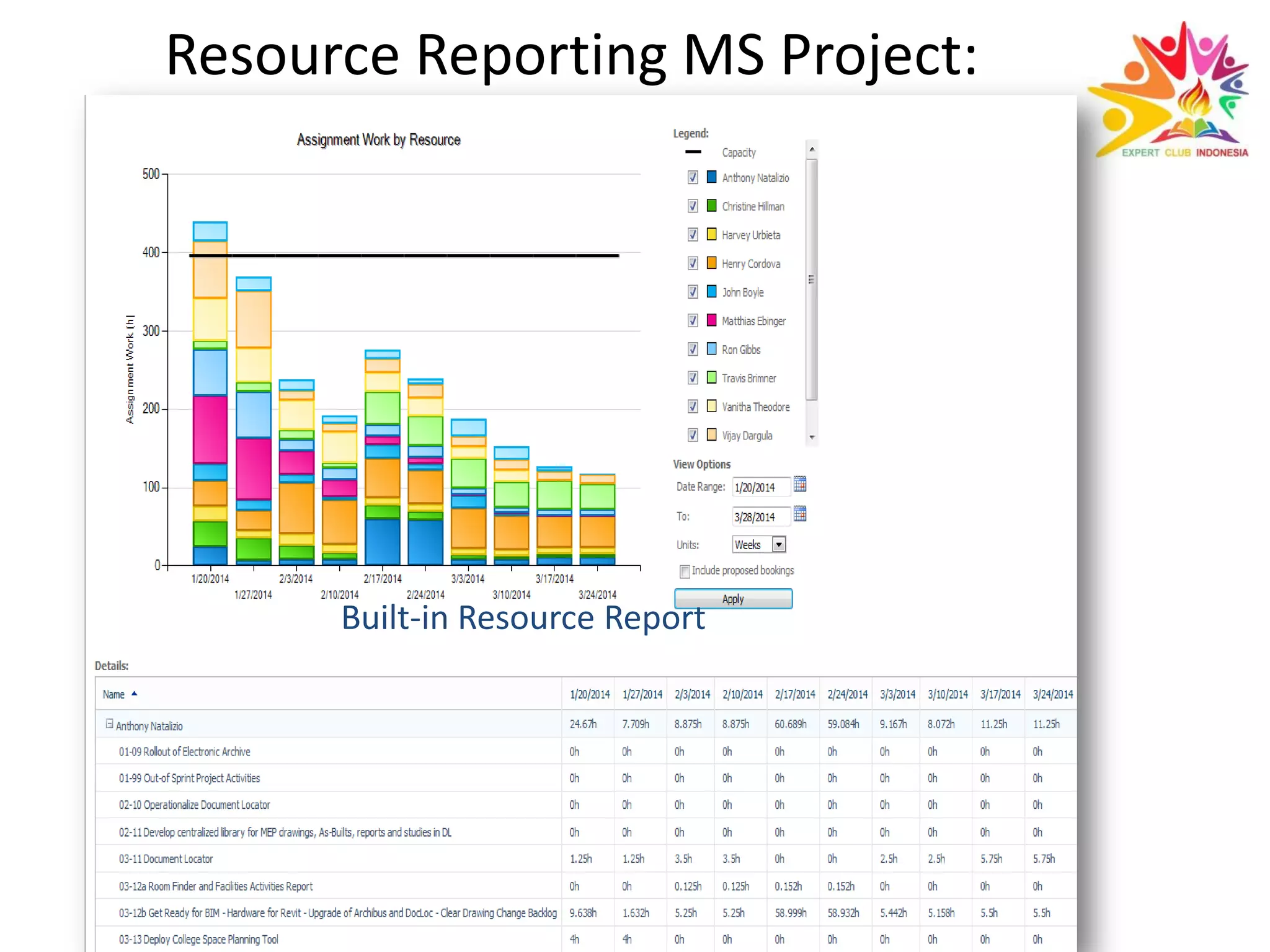The width and height of the screenshot is (1270, 952).
Task: Select row 03-12b Get Ready for BIM
Action: pyautogui.click(x=586, y=913)
